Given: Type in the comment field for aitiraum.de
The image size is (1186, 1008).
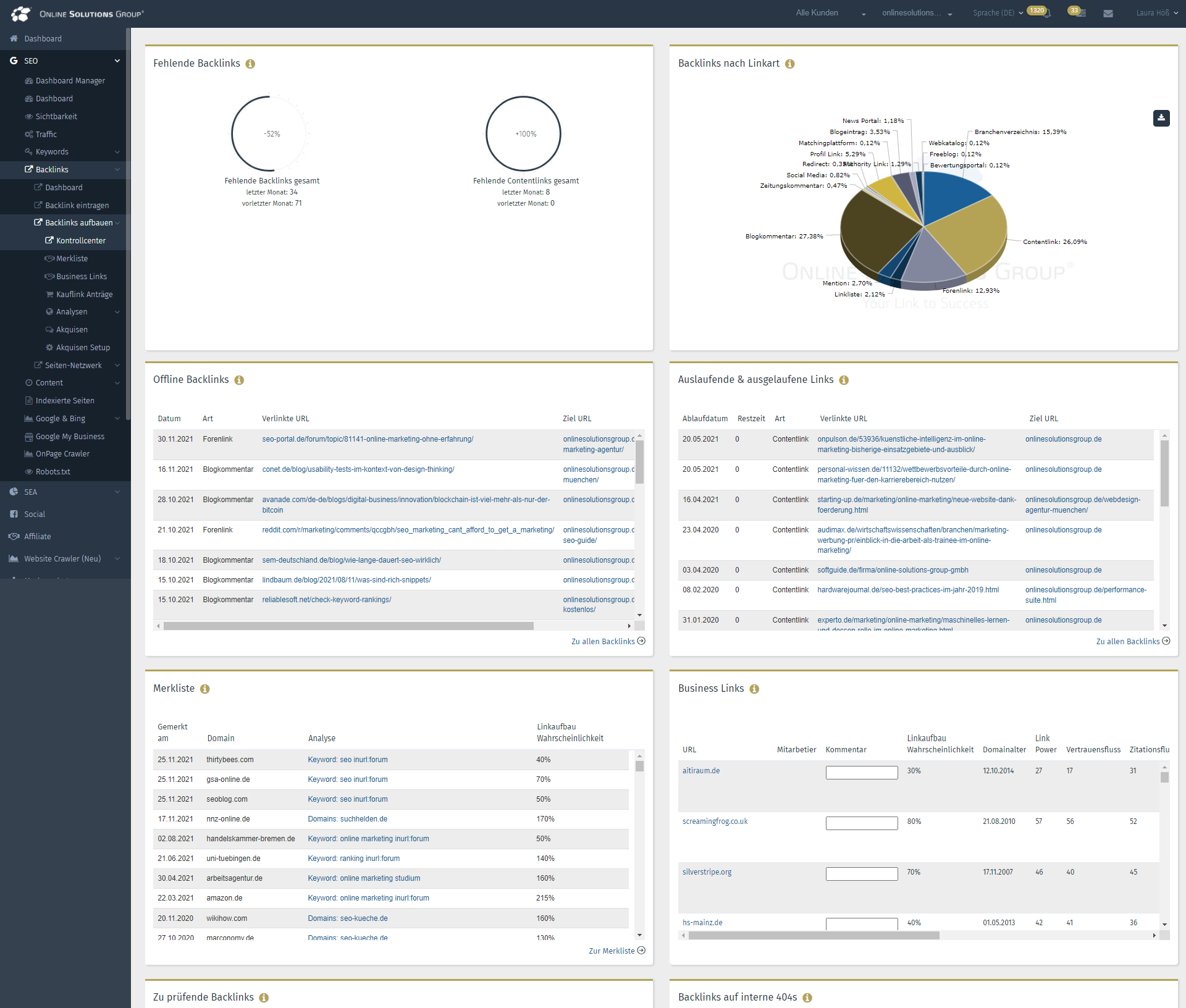Looking at the screenshot, I should pos(861,772).
